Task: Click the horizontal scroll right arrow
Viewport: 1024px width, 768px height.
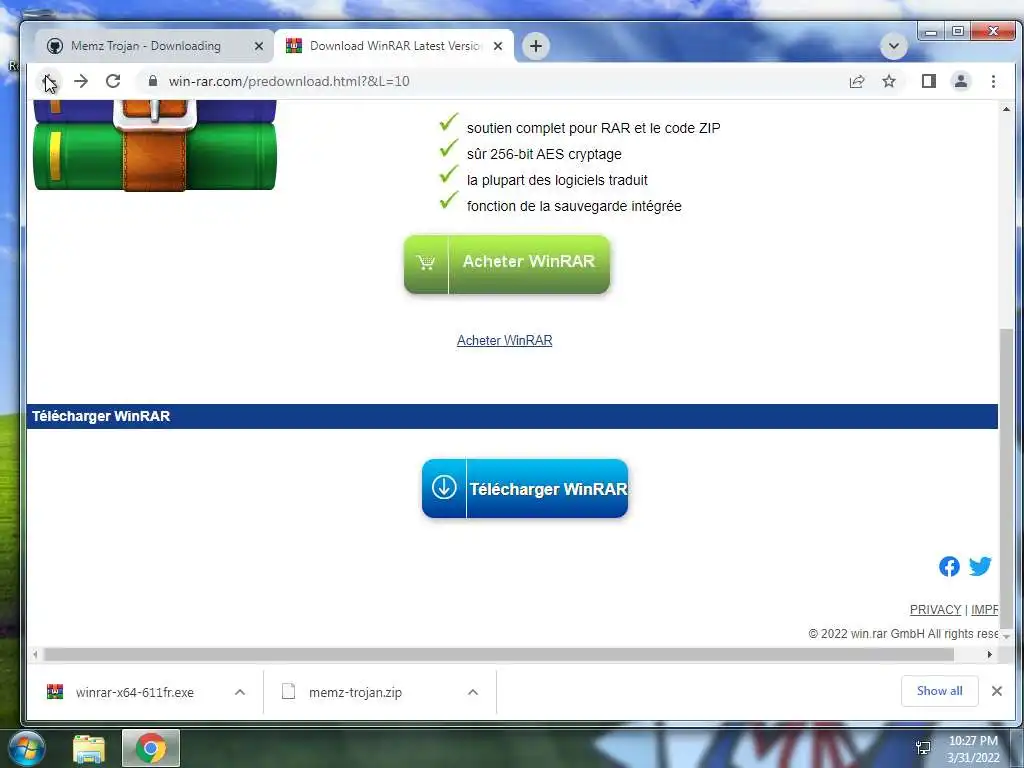Action: tap(990, 654)
